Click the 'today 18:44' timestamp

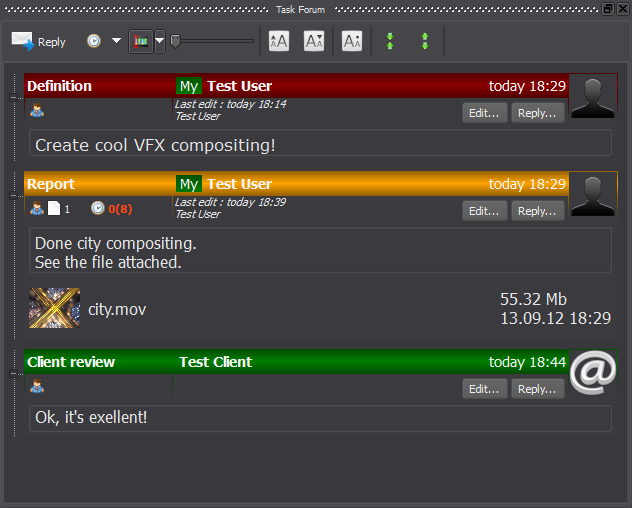(x=527, y=362)
